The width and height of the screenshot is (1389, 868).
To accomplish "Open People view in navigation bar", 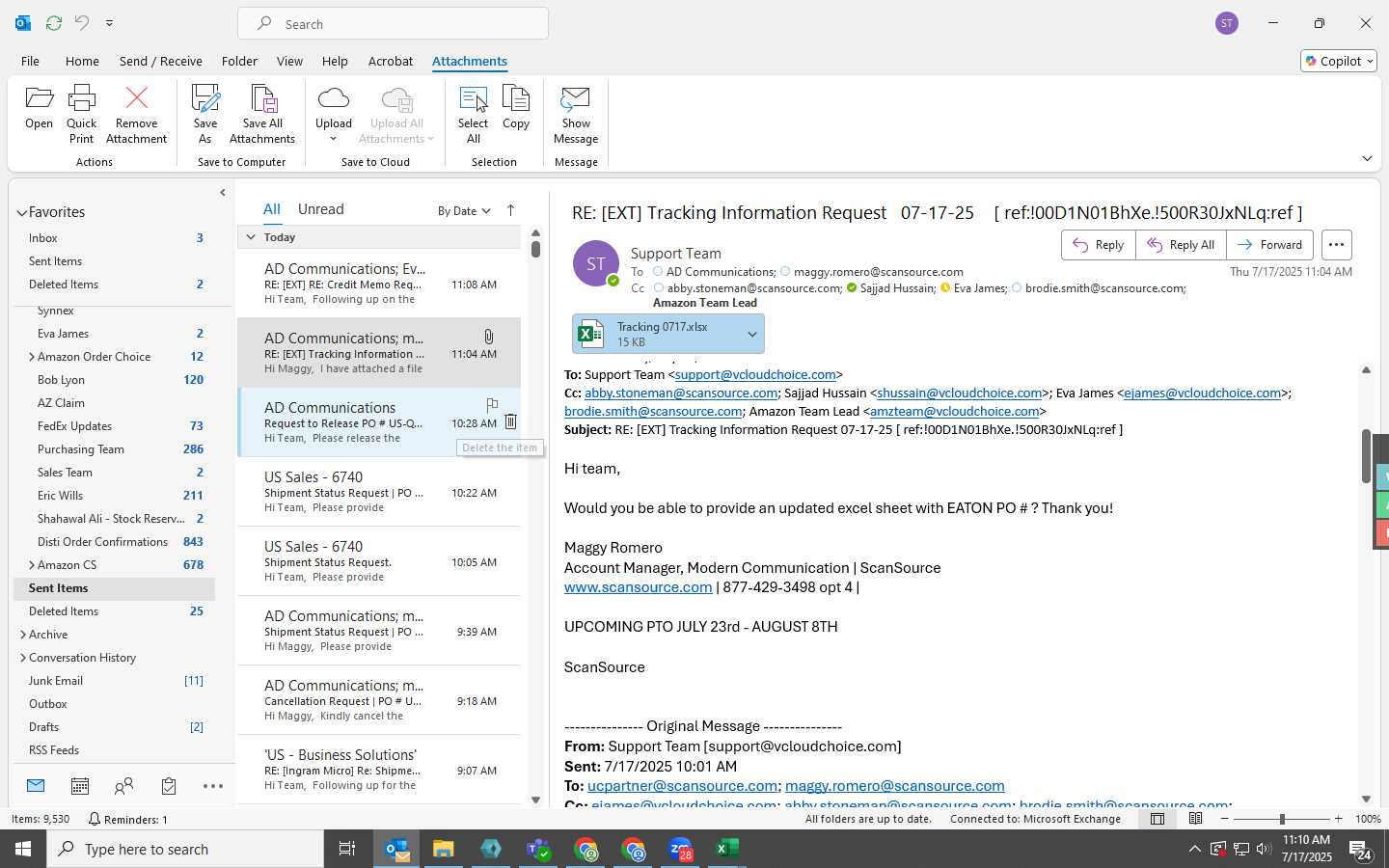I will 123,786.
